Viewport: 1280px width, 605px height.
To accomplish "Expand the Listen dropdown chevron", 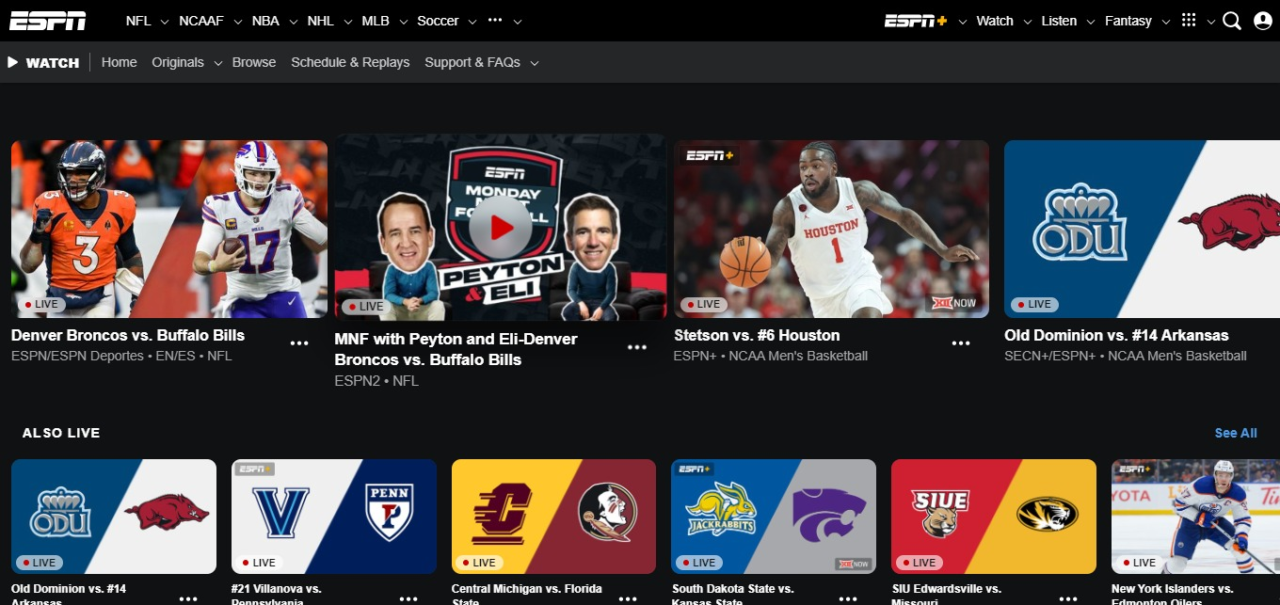I will [x=1090, y=21].
